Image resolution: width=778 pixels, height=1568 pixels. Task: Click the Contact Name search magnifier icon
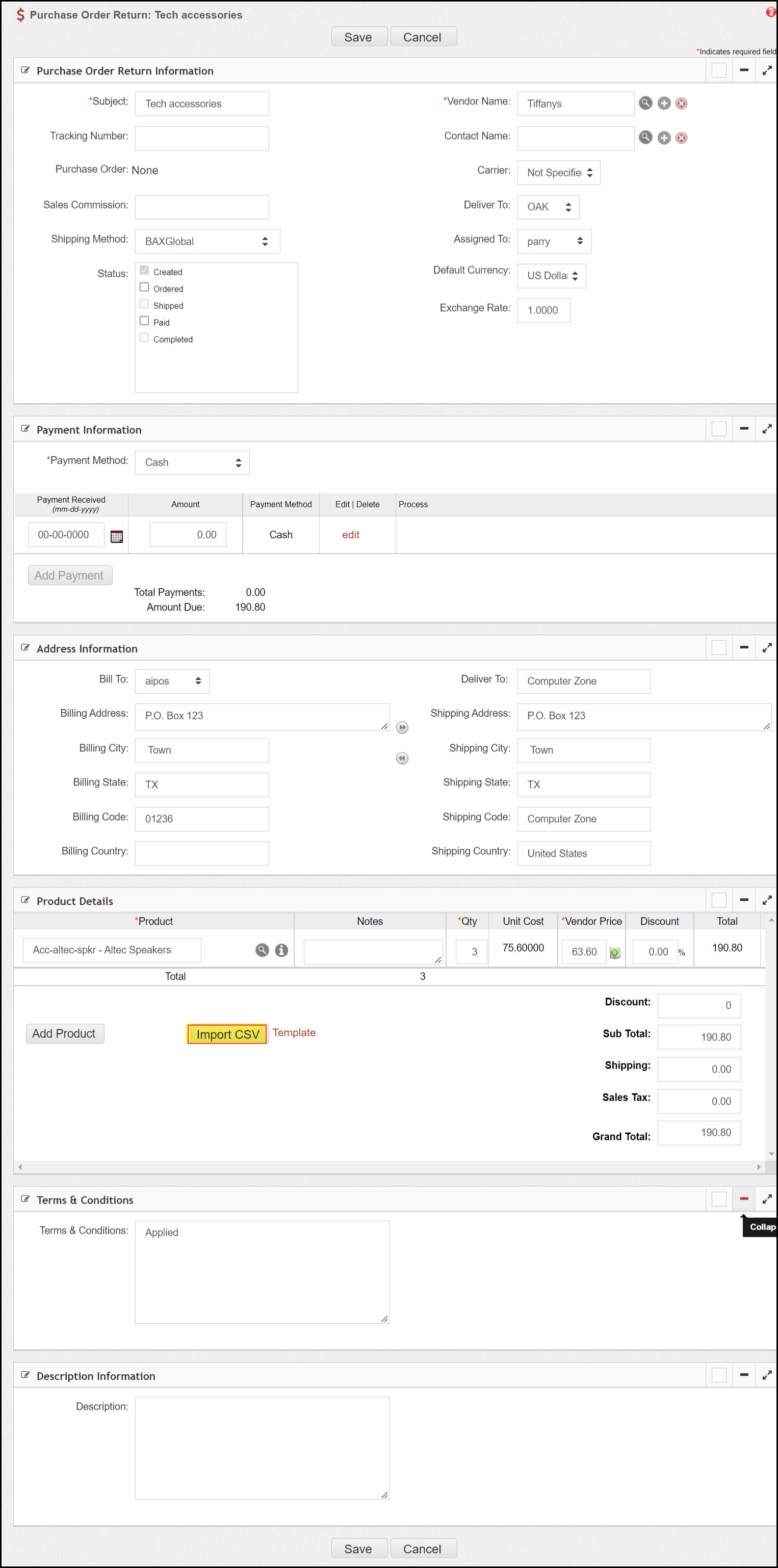(x=645, y=138)
